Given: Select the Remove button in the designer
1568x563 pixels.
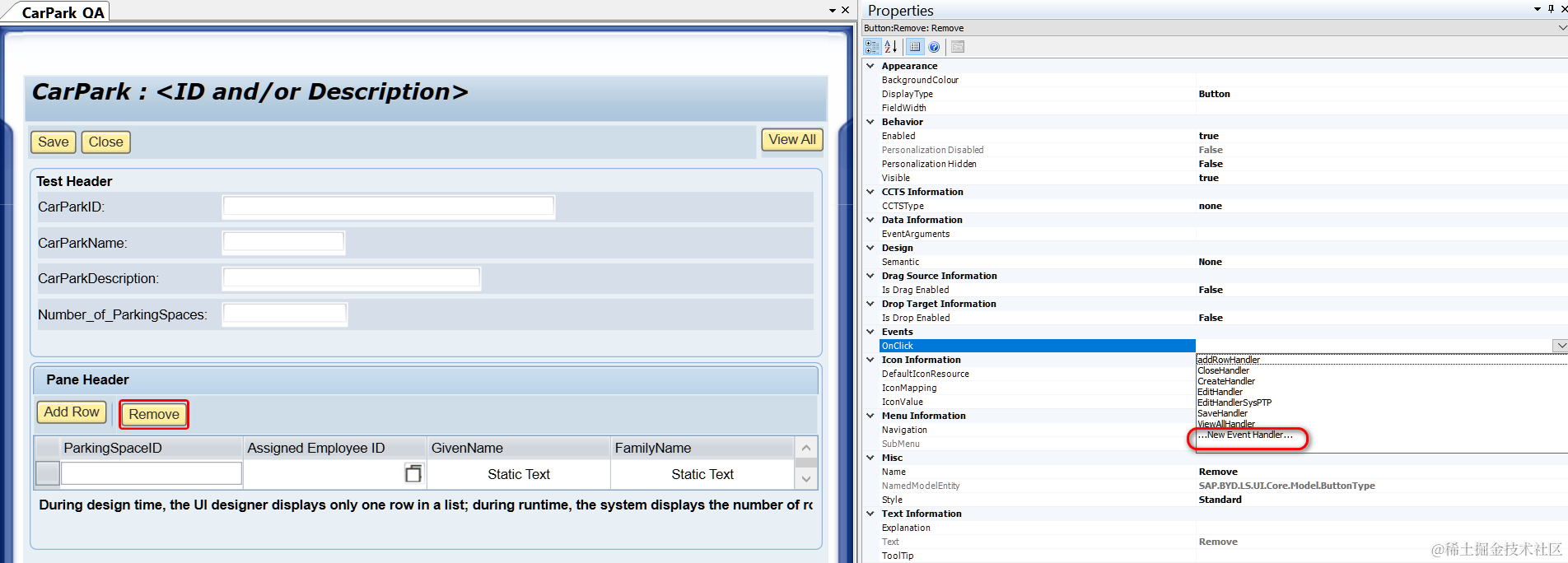Looking at the screenshot, I should (x=154, y=414).
